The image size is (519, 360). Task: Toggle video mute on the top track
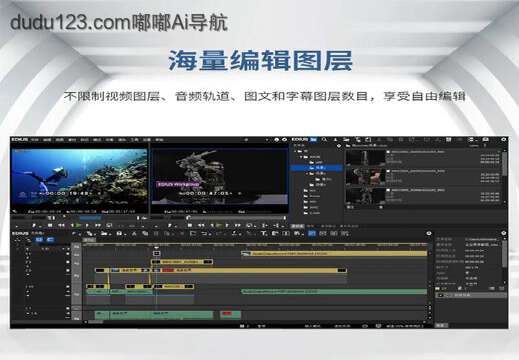(x=68, y=254)
